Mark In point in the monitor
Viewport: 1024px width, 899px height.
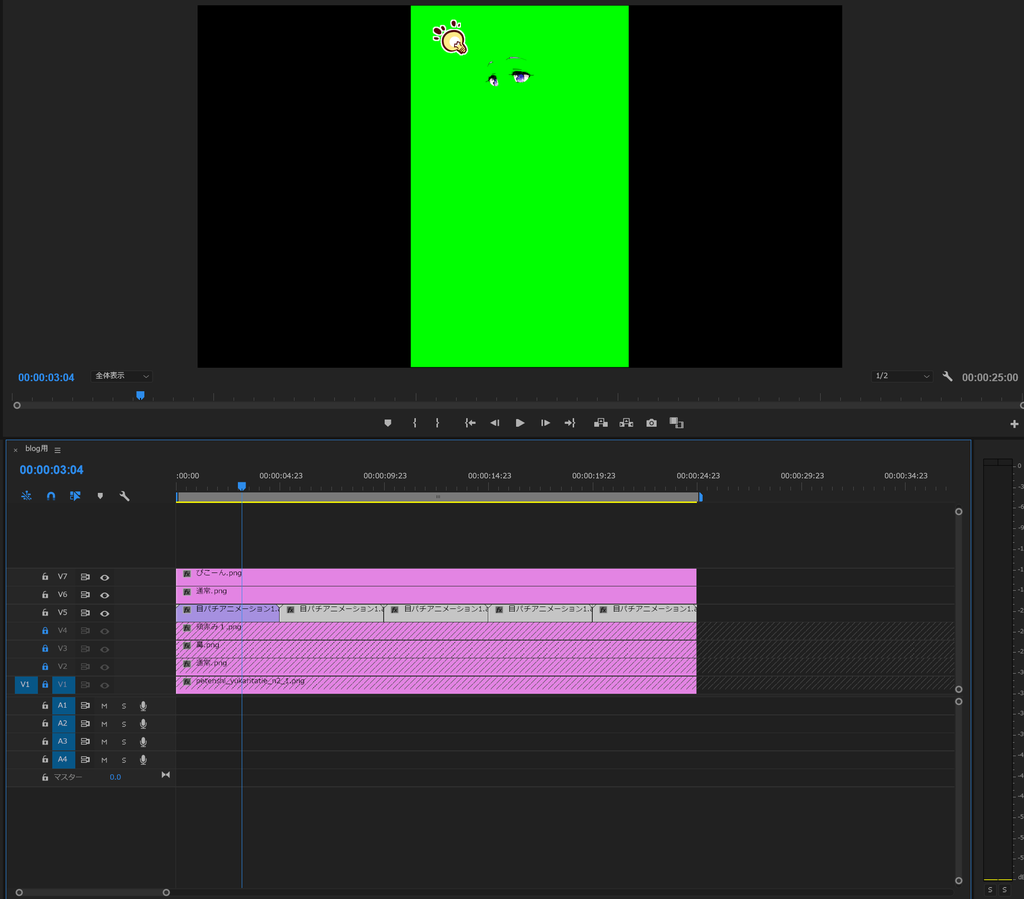[x=415, y=423]
